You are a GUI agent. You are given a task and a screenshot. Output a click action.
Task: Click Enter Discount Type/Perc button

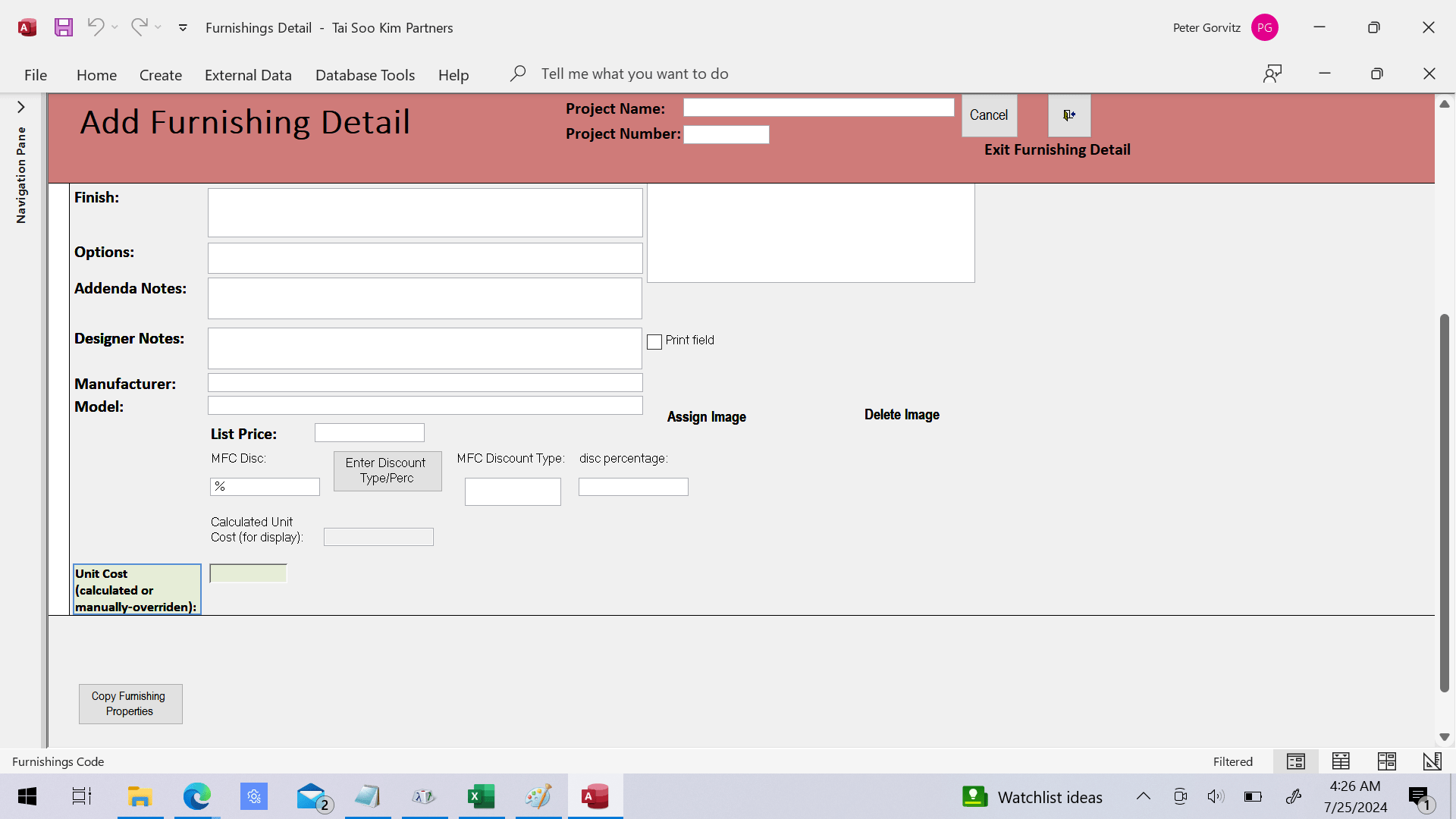[387, 471]
